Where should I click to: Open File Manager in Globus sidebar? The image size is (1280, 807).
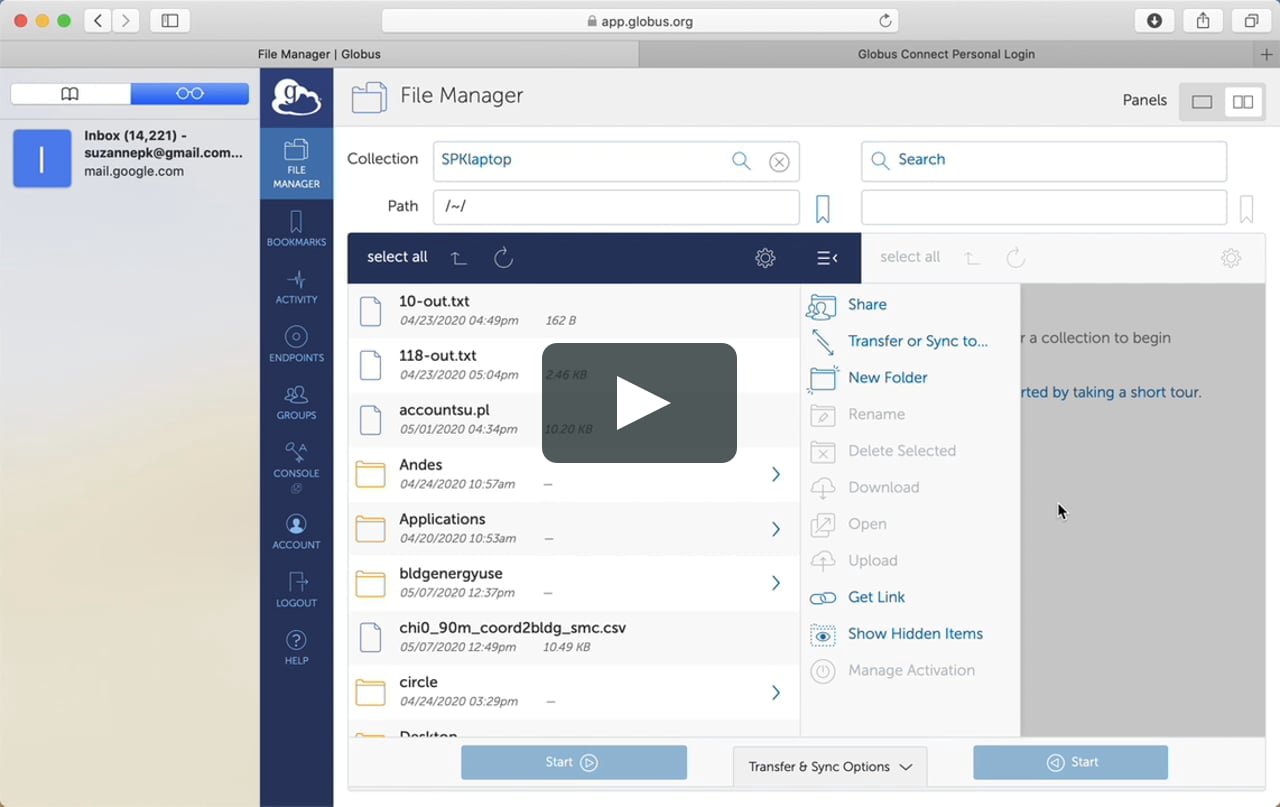tap(296, 165)
